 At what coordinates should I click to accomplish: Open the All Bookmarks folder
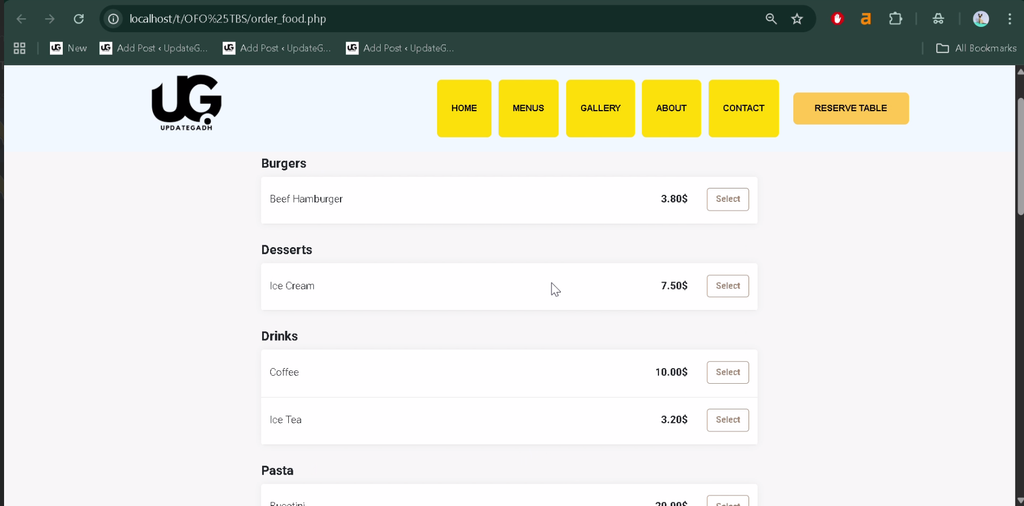pos(976,48)
